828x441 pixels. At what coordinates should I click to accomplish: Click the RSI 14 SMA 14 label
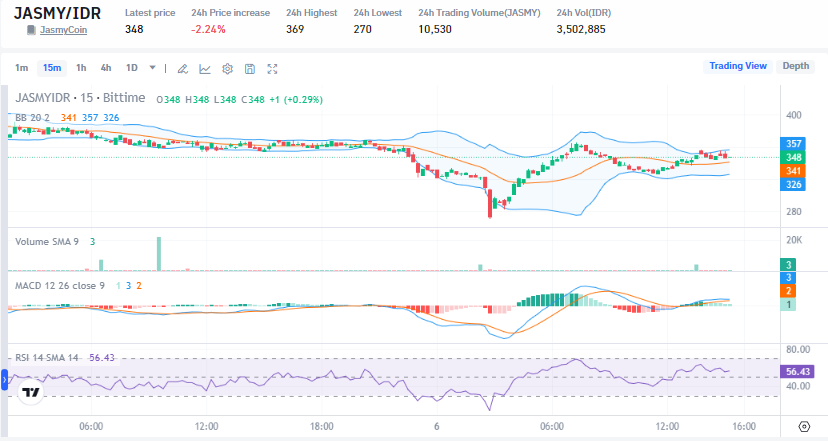click(46, 358)
